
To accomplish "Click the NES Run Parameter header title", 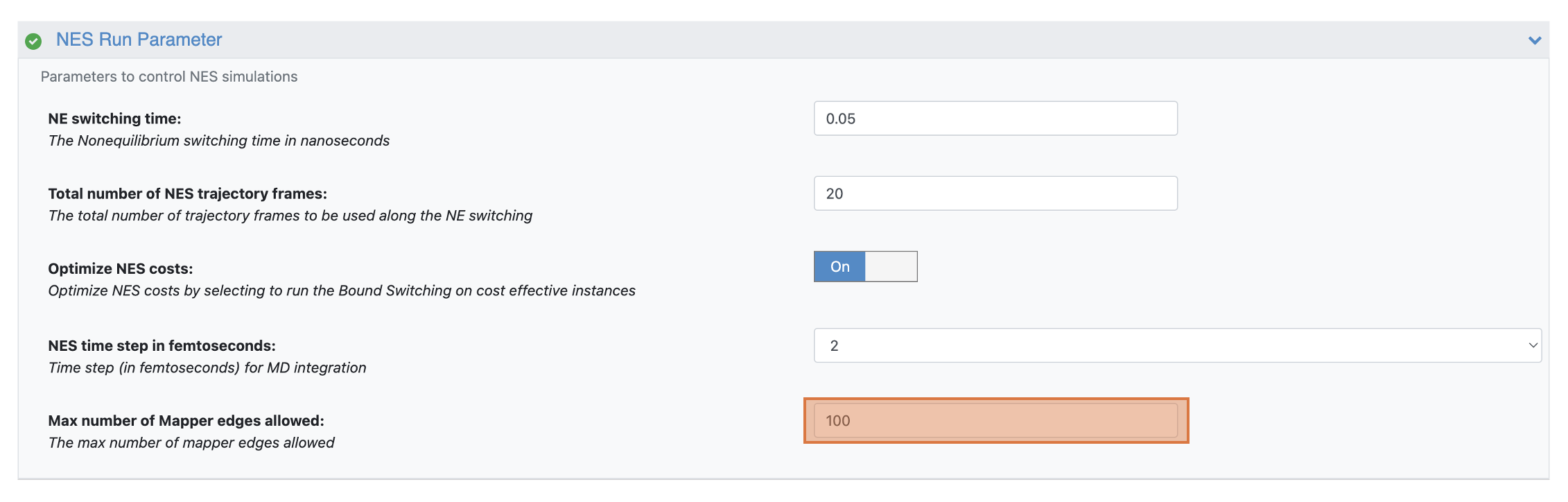I will [x=139, y=40].
